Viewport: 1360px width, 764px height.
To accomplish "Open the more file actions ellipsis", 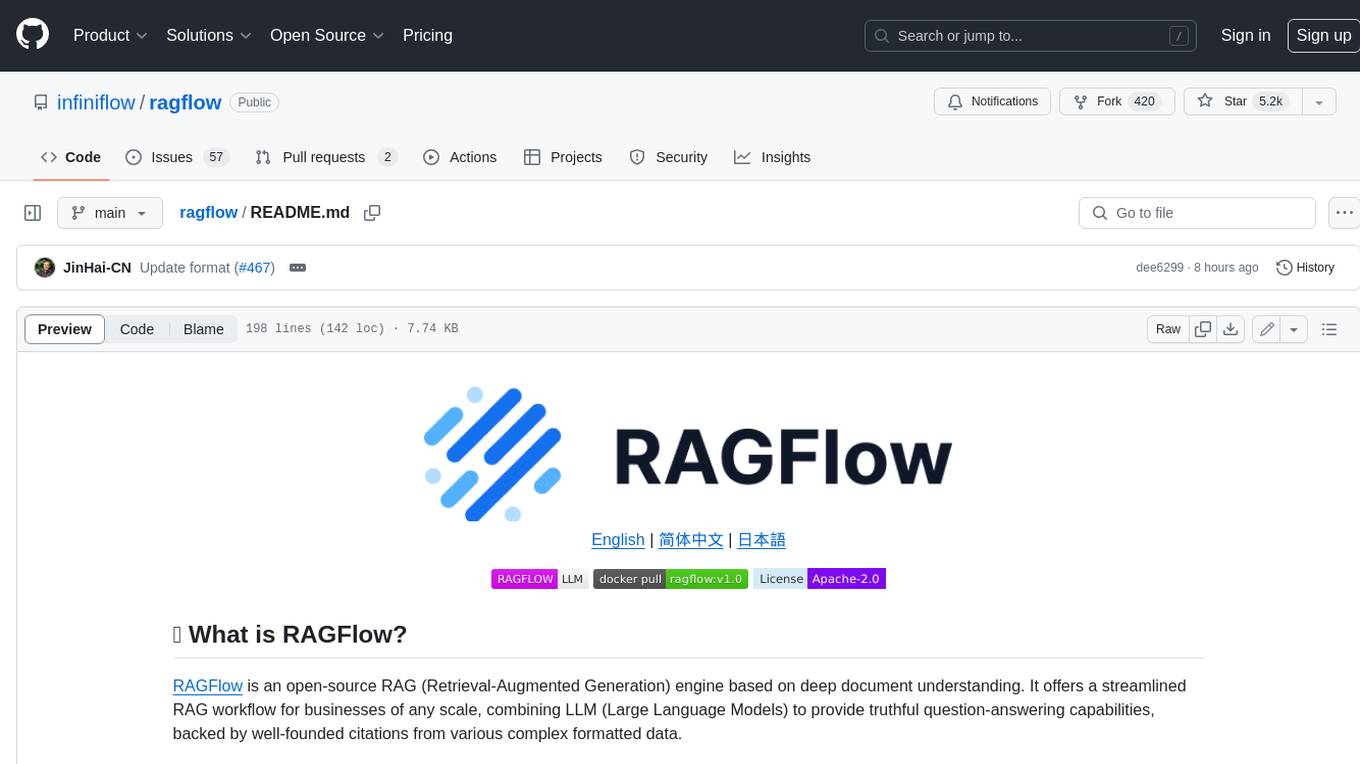I will 1344,213.
